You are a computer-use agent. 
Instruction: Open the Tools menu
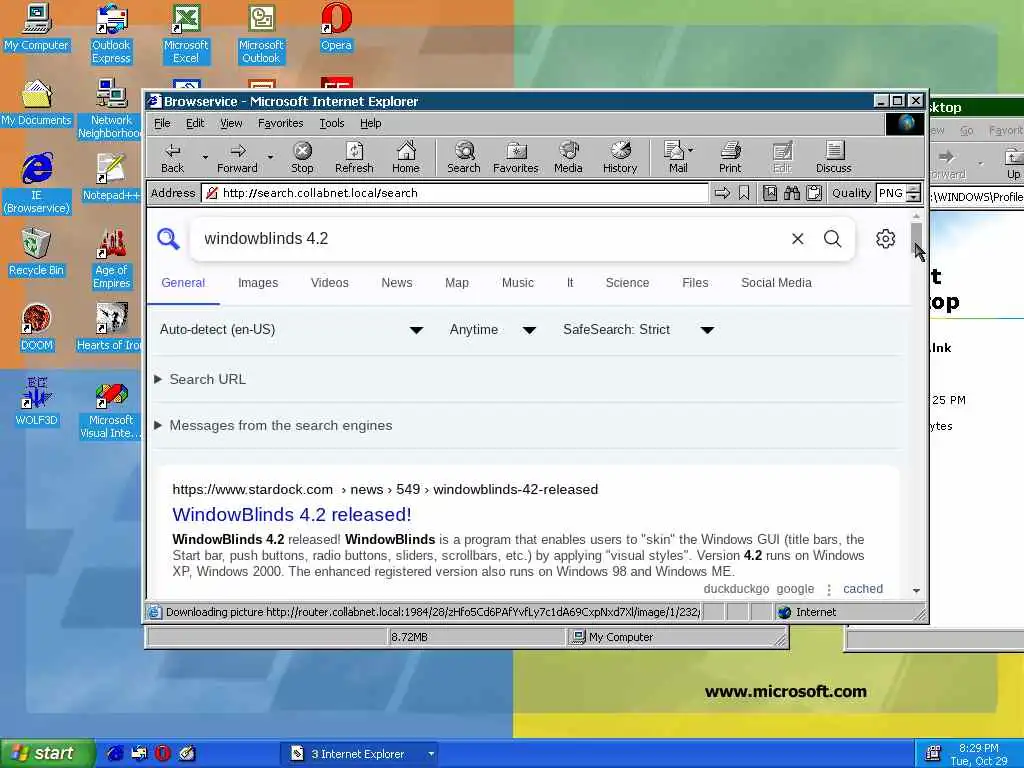pos(332,123)
